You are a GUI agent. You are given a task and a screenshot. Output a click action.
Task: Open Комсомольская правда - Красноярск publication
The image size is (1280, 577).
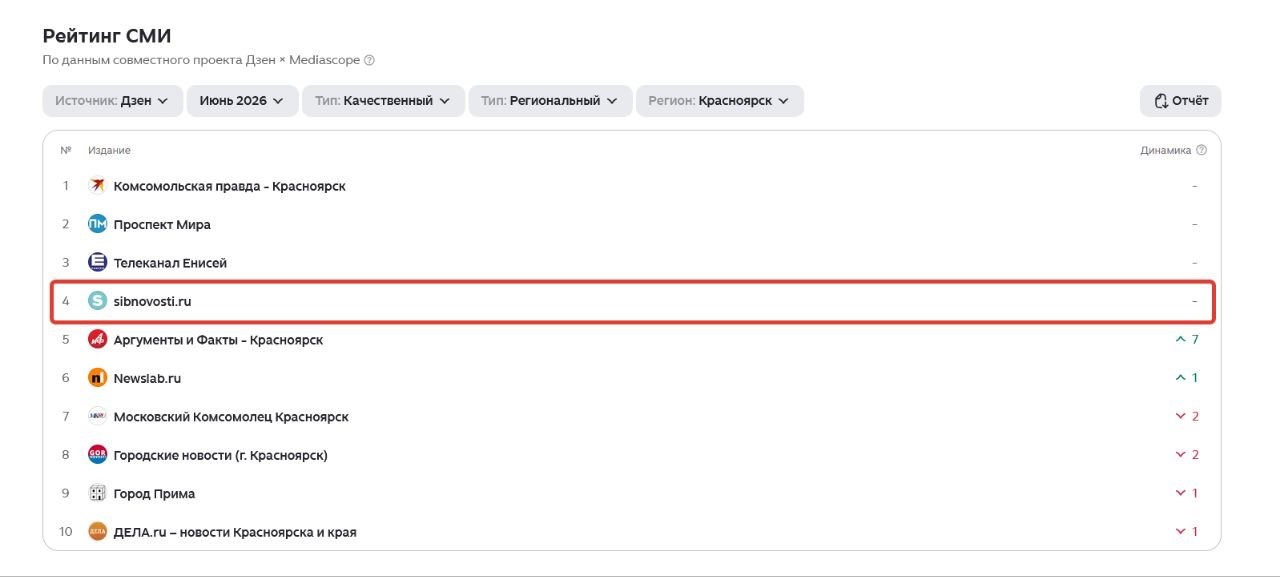point(230,186)
